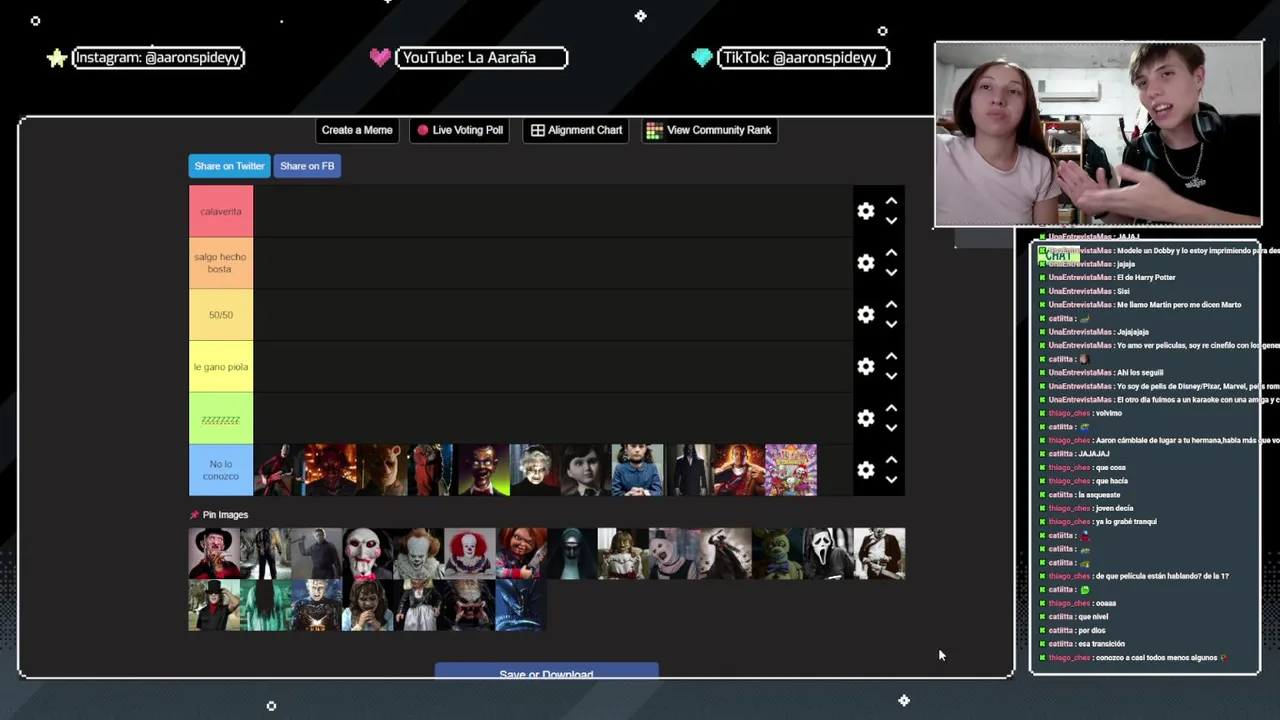Select girl in blue dress image
This screenshot has height=720, width=1280.
pyautogui.click(x=637, y=470)
